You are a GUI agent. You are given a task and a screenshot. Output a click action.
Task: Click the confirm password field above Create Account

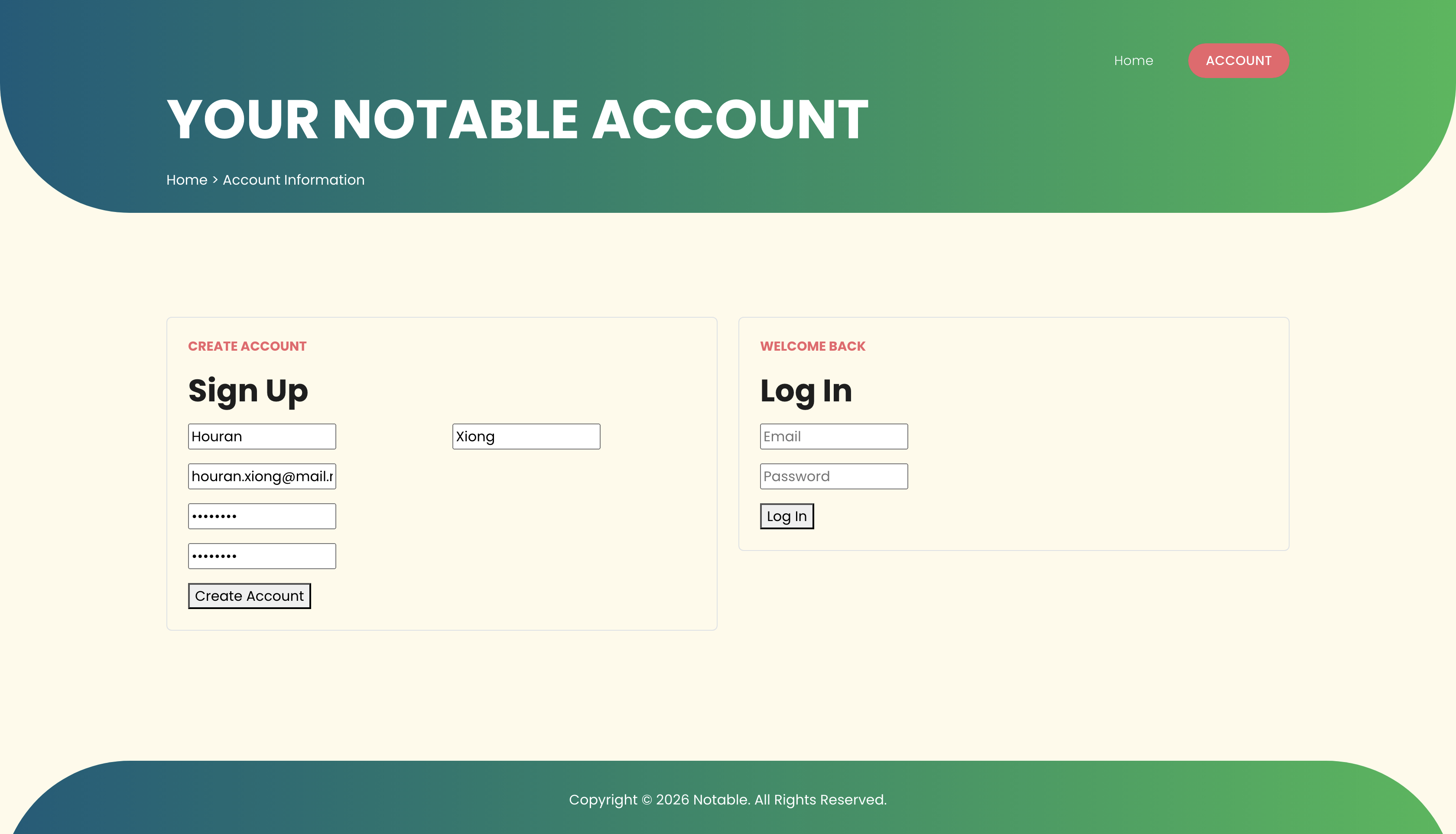[x=262, y=556]
